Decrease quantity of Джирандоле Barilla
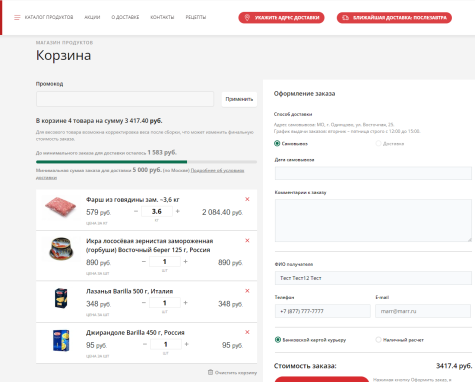Viewport: 475px width, 382px height. point(145,344)
